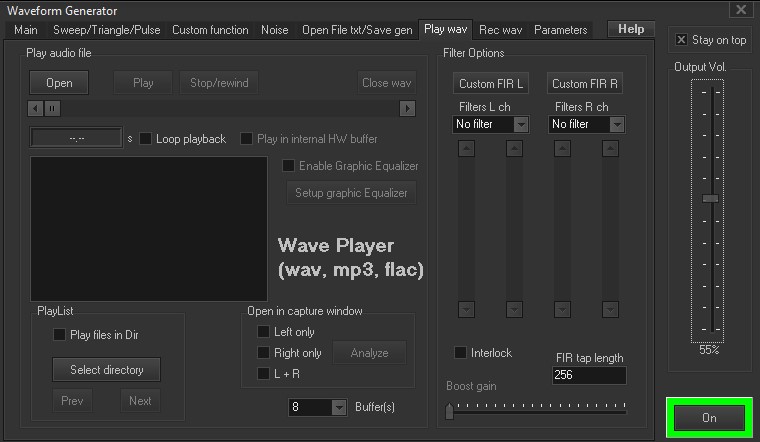The height and width of the screenshot is (442, 760).
Task: Check Play files in Dir
Action: (x=59, y=334)
